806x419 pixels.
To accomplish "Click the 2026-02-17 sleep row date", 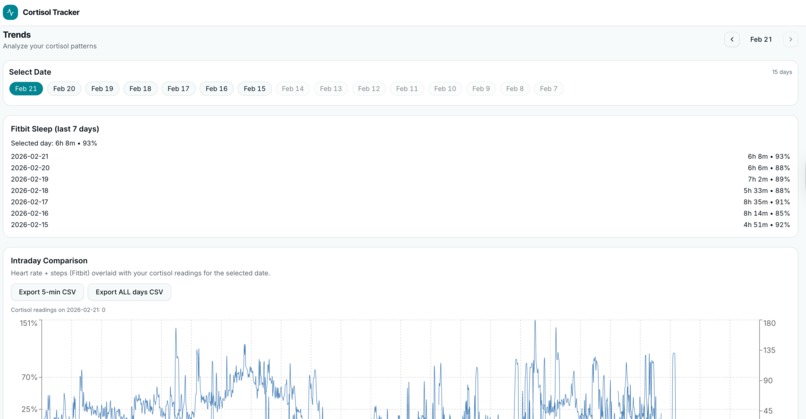I will 29,202.
